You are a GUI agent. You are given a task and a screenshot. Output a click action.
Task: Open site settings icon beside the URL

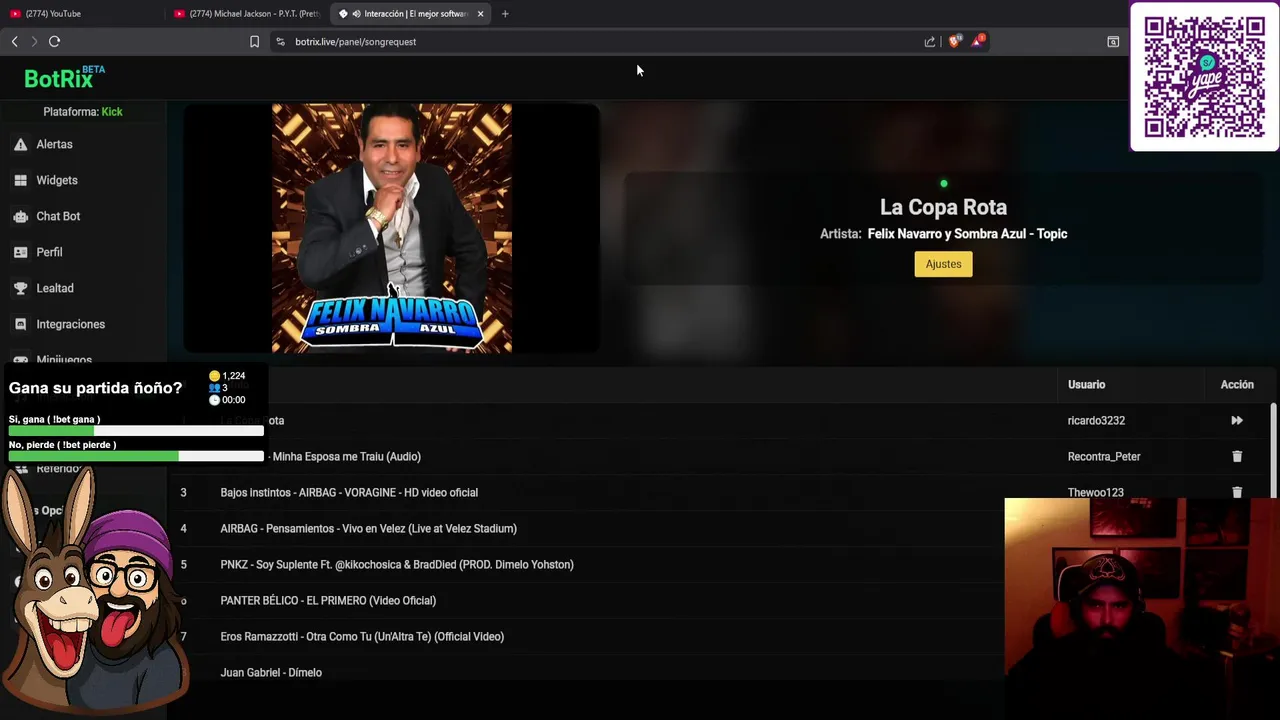tap(280, 42)
